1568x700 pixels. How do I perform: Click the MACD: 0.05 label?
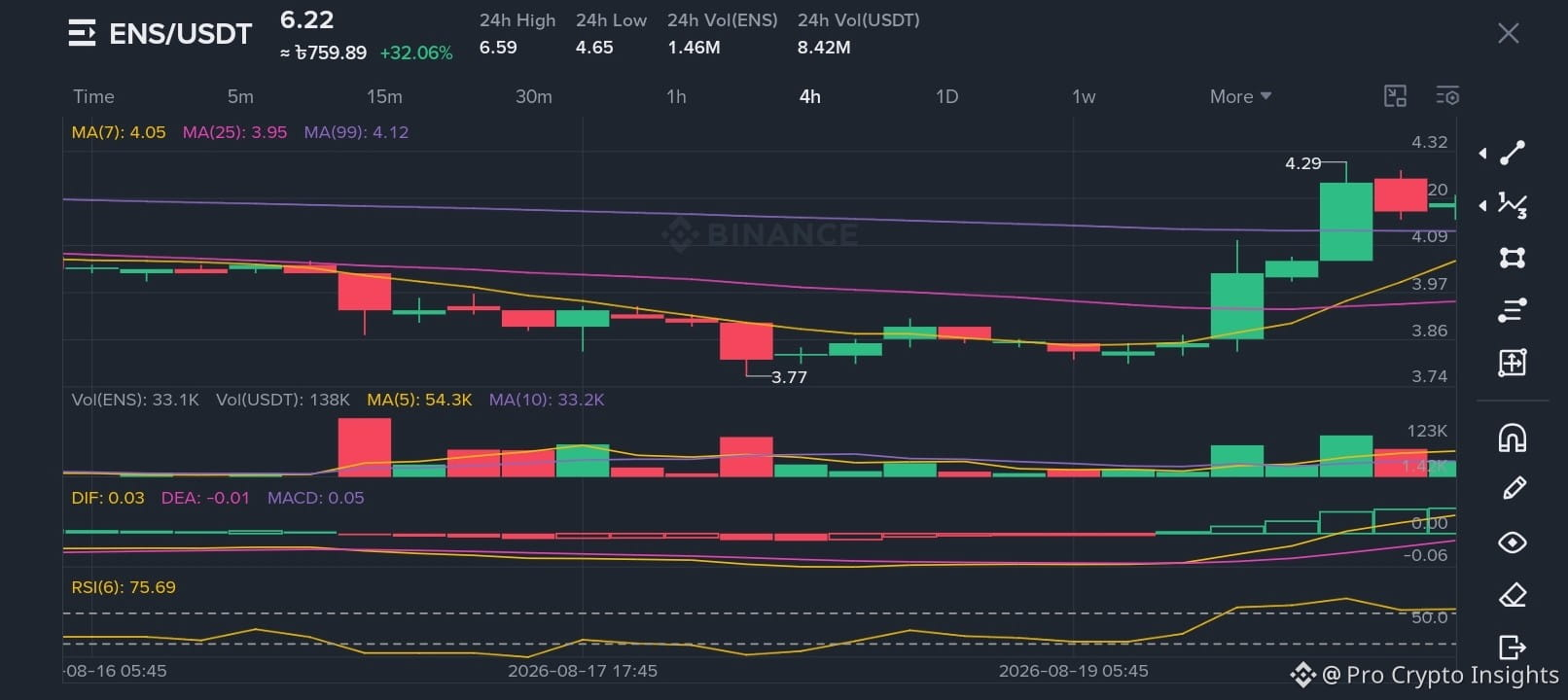point(316,498)
